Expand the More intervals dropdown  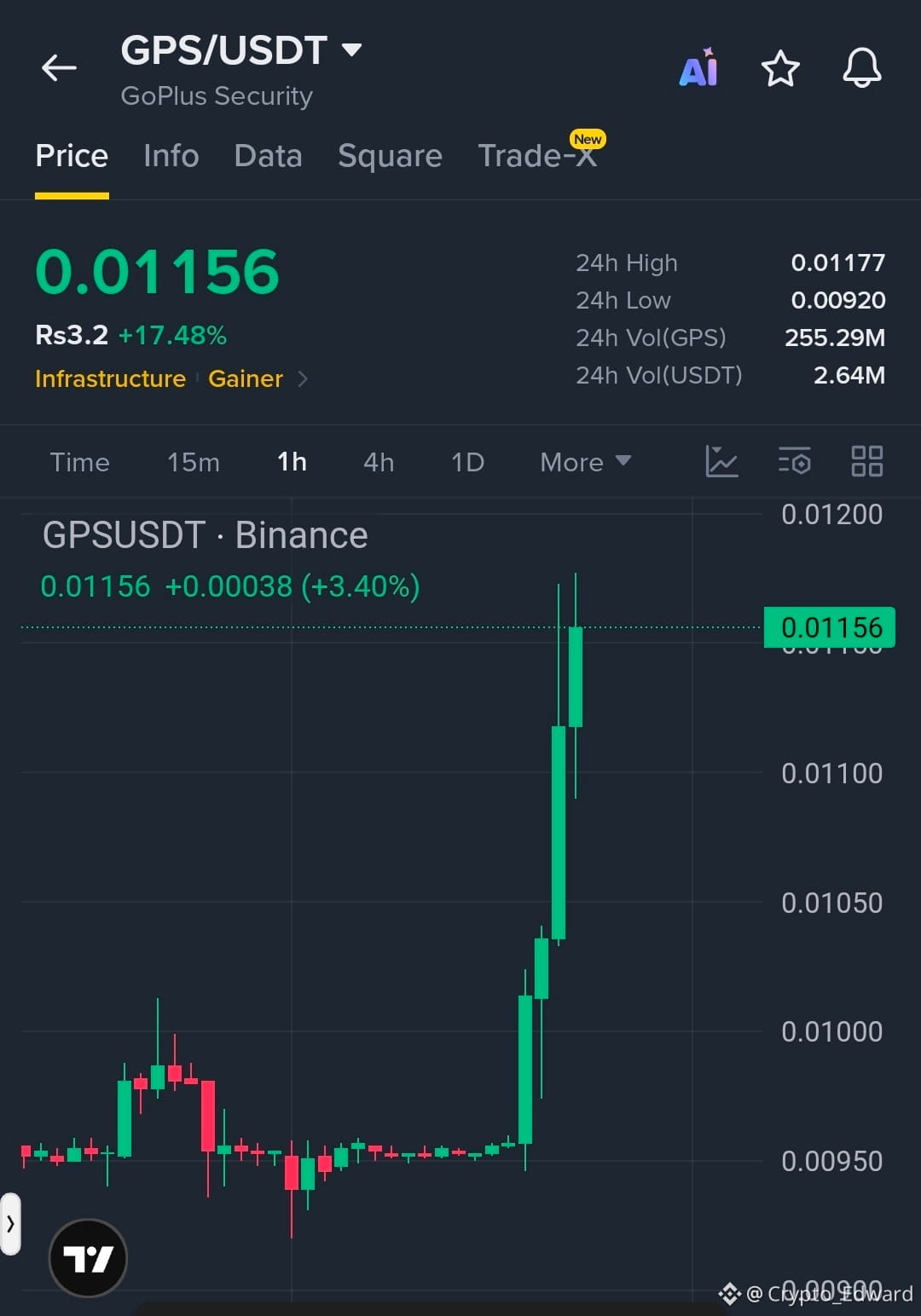[585, 462]
